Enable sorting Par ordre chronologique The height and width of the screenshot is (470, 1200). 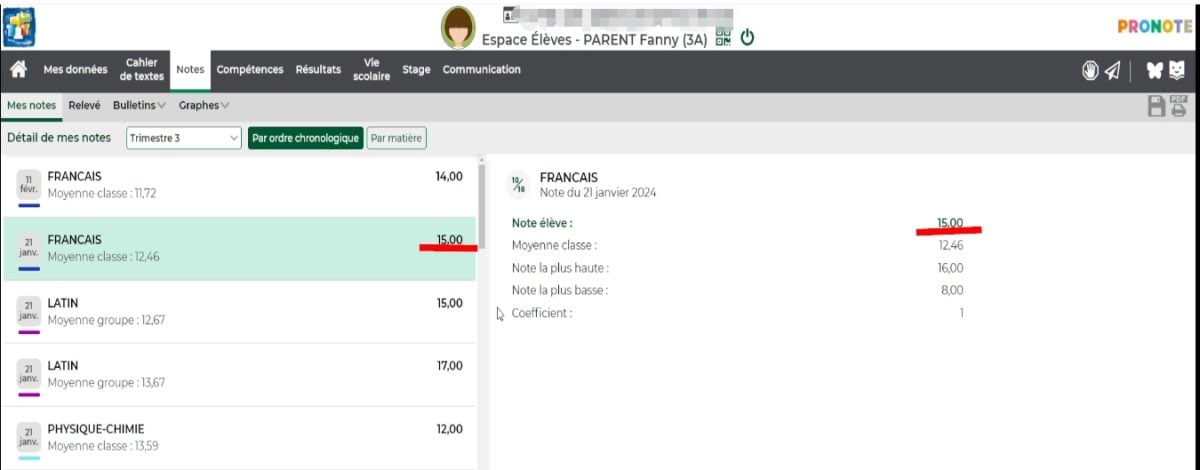(305, 138)
